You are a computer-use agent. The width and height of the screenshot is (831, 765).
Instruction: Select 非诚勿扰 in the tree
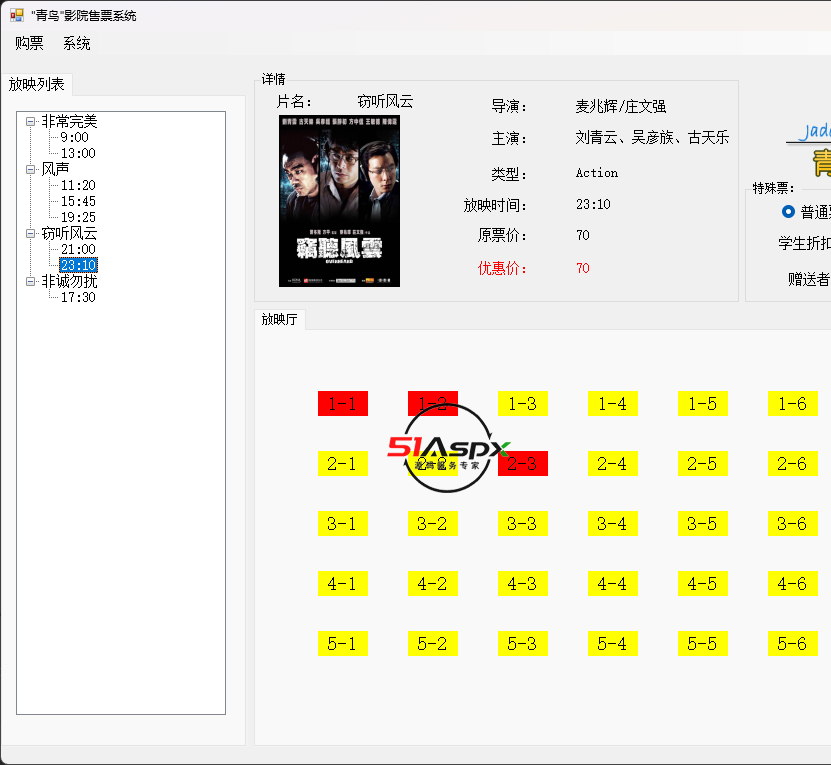[x=69, y=281]
